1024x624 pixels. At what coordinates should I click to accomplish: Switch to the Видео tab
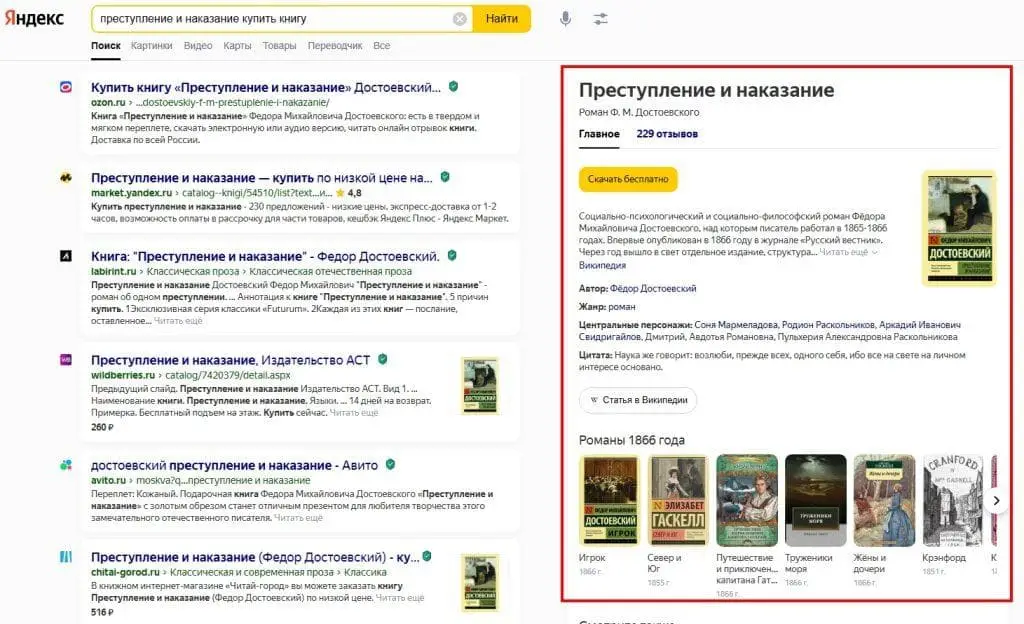198,46
